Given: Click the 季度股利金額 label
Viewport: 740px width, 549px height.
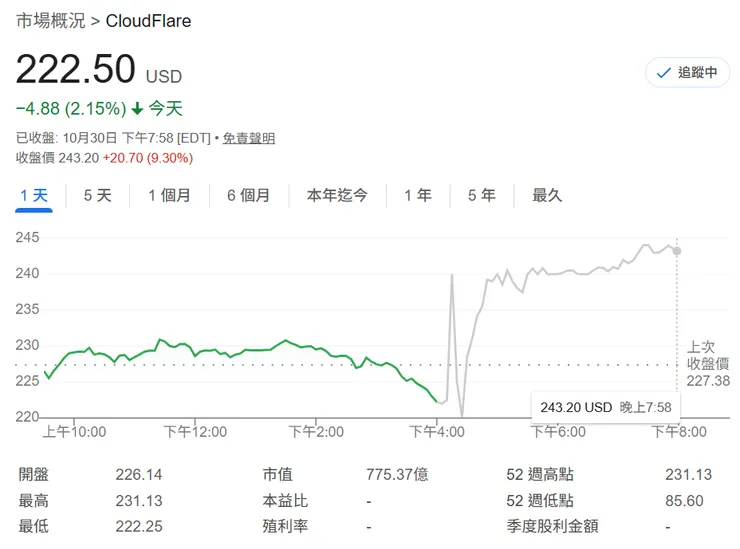Looking at the screenshot, I should (552, 526).
